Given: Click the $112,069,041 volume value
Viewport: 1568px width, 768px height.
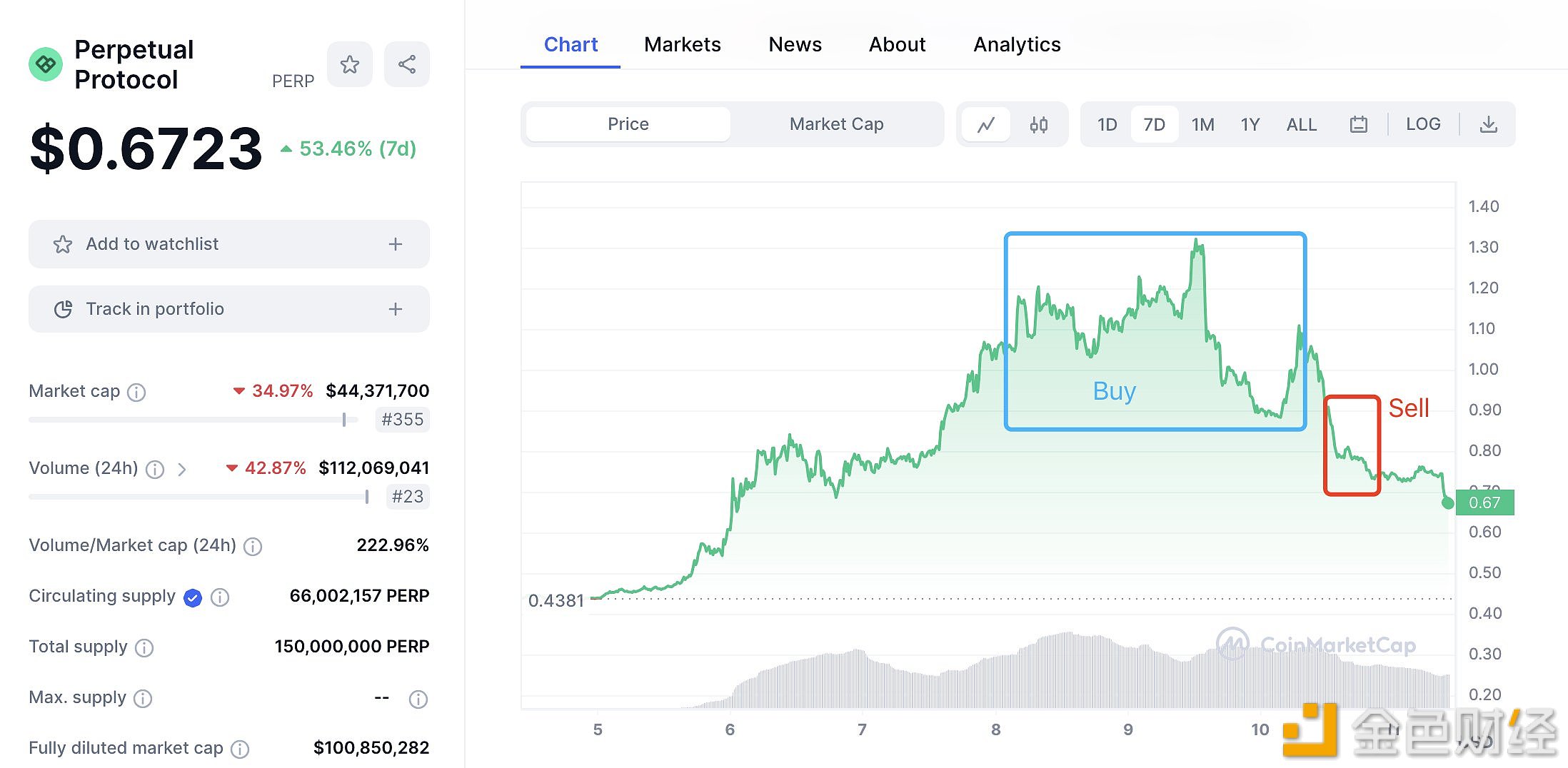Looking at the screenshot, I should pyautogui.click(x=374, y=468).
